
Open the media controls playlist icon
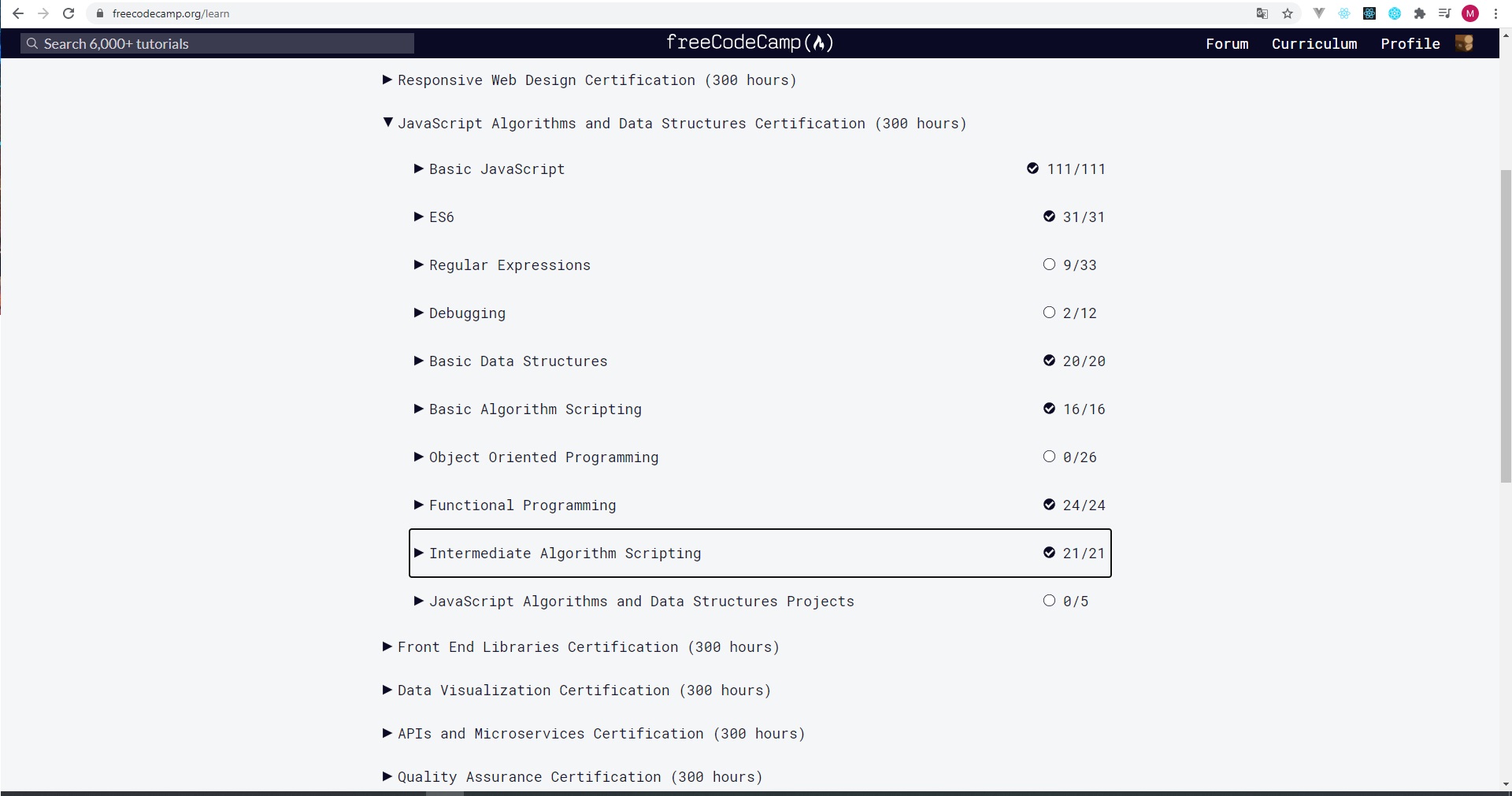1445,13
